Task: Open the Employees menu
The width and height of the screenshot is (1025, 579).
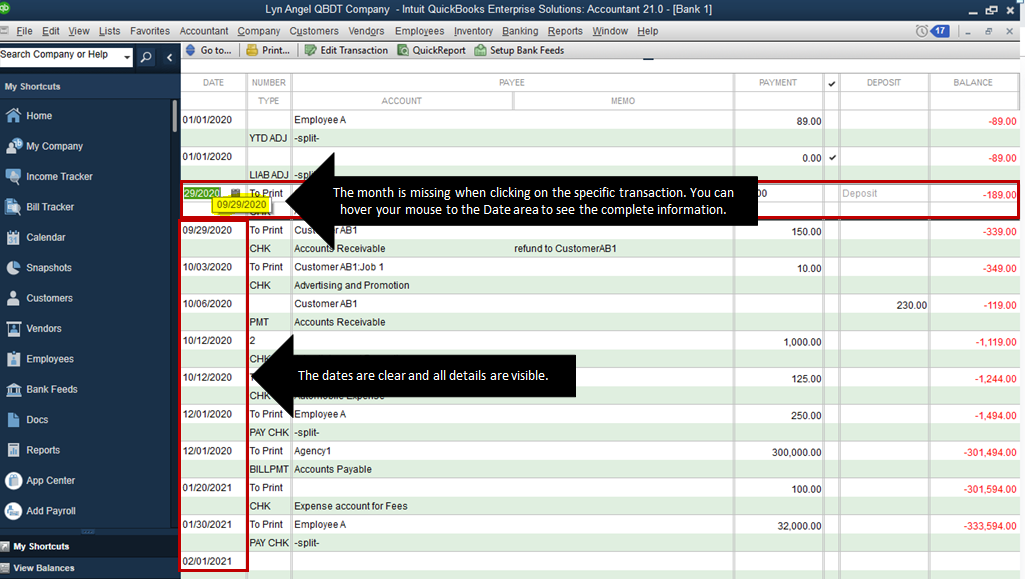Action: point(419,31)
